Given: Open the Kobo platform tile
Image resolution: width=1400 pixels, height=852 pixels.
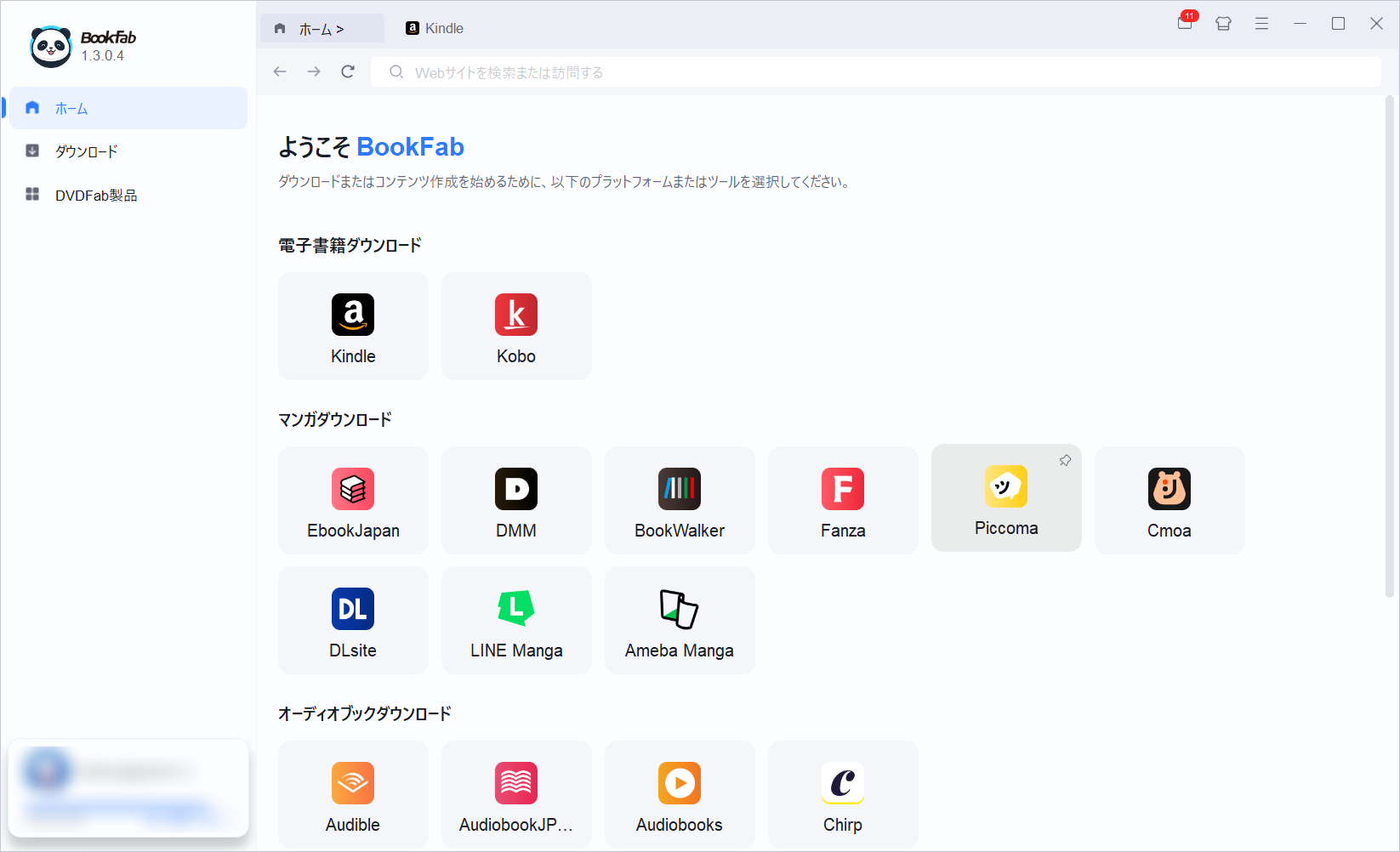Looking at the screenshot, I should coord(516,326).
